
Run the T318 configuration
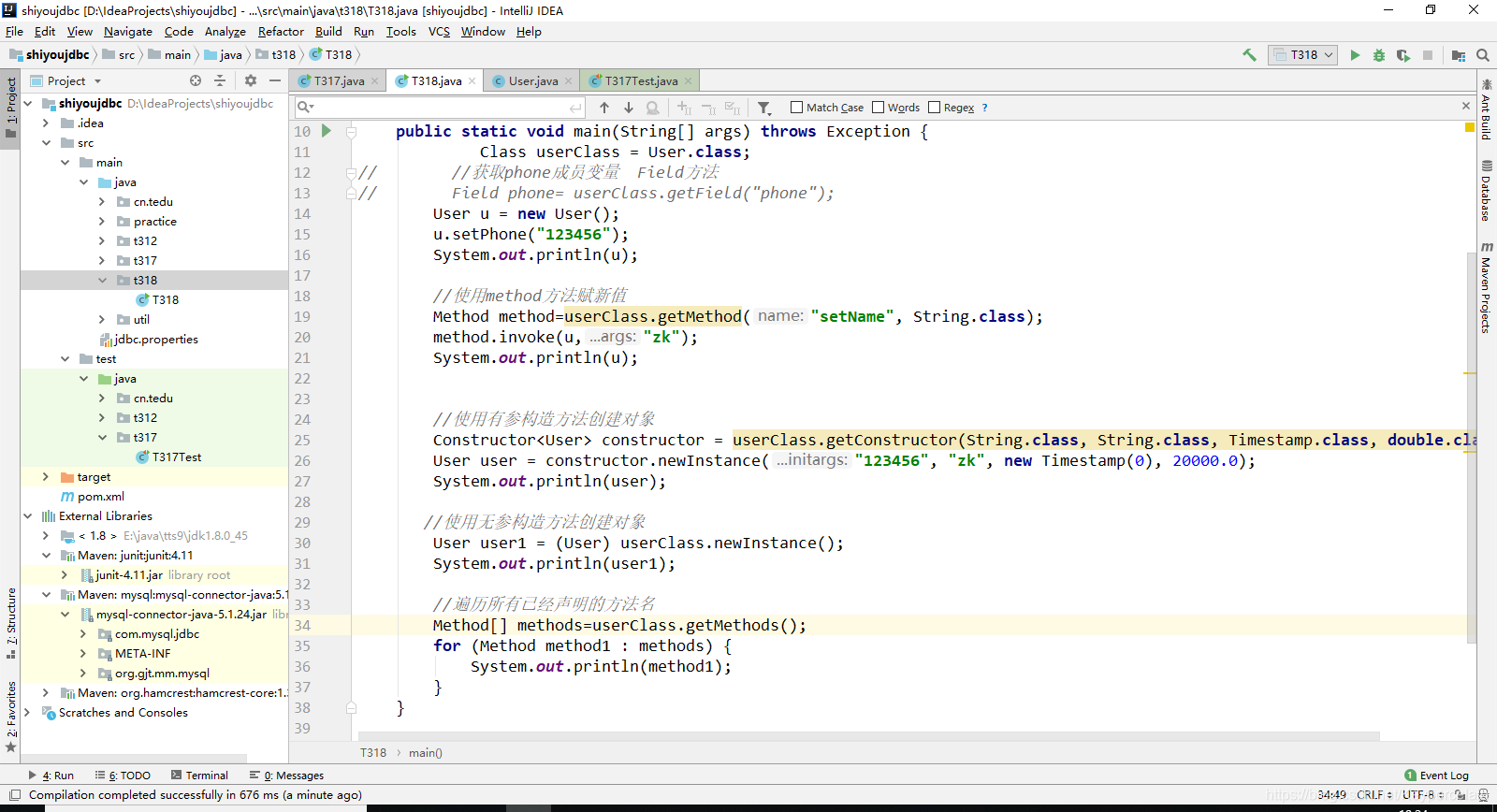(1355, 55)
